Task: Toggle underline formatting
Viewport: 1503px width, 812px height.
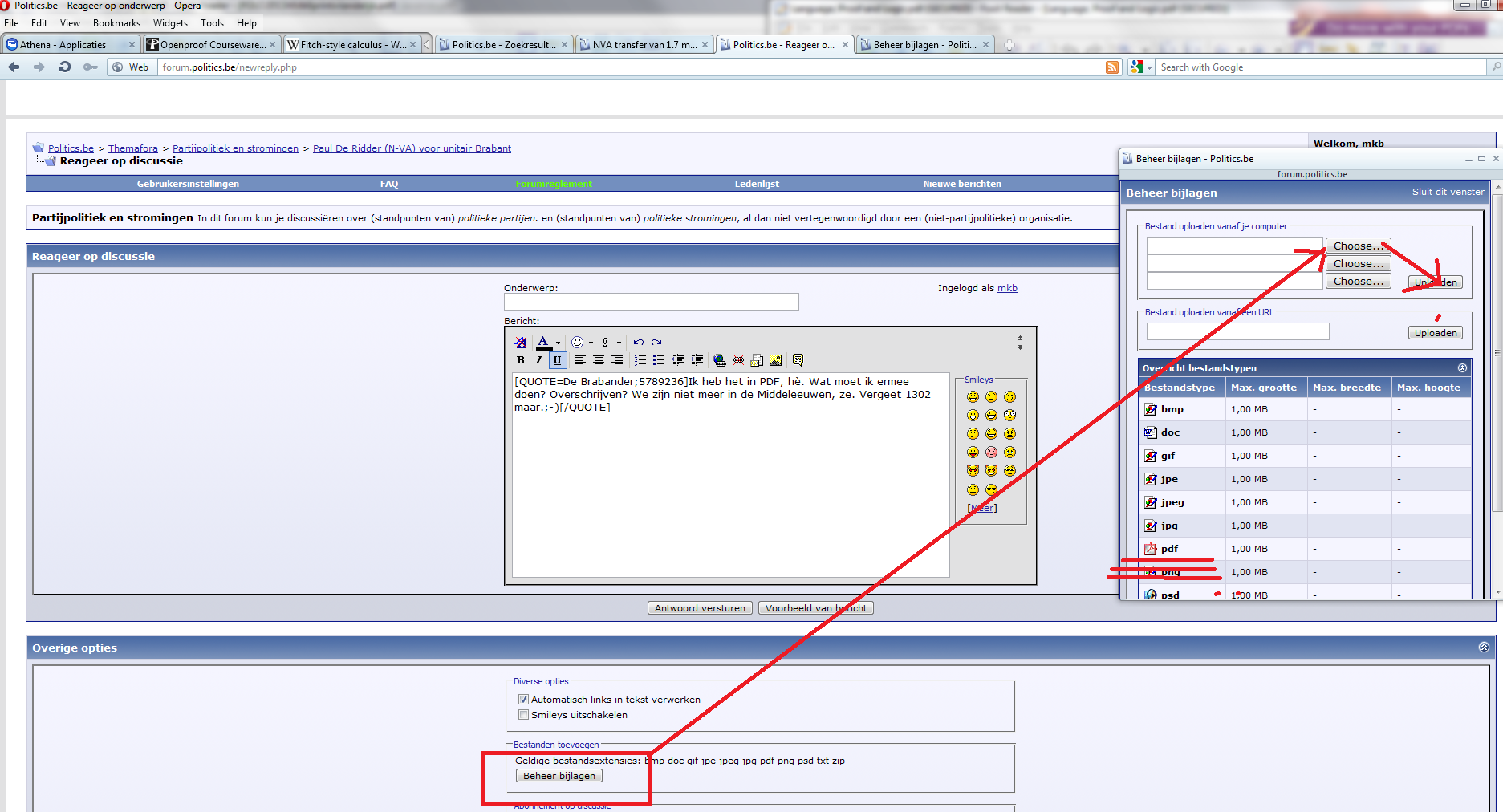Action: click(557, 360)
